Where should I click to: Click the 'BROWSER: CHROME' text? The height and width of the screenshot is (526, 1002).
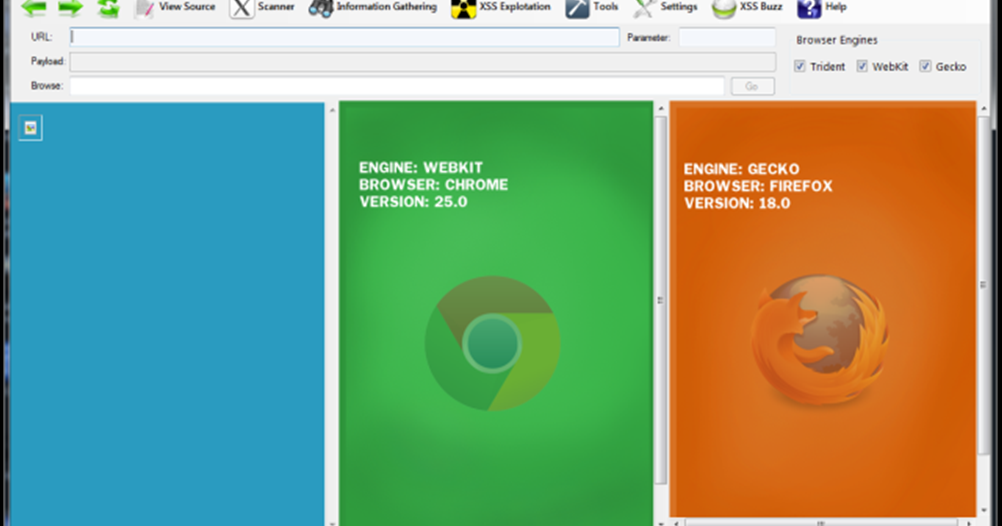click(433, 185)
